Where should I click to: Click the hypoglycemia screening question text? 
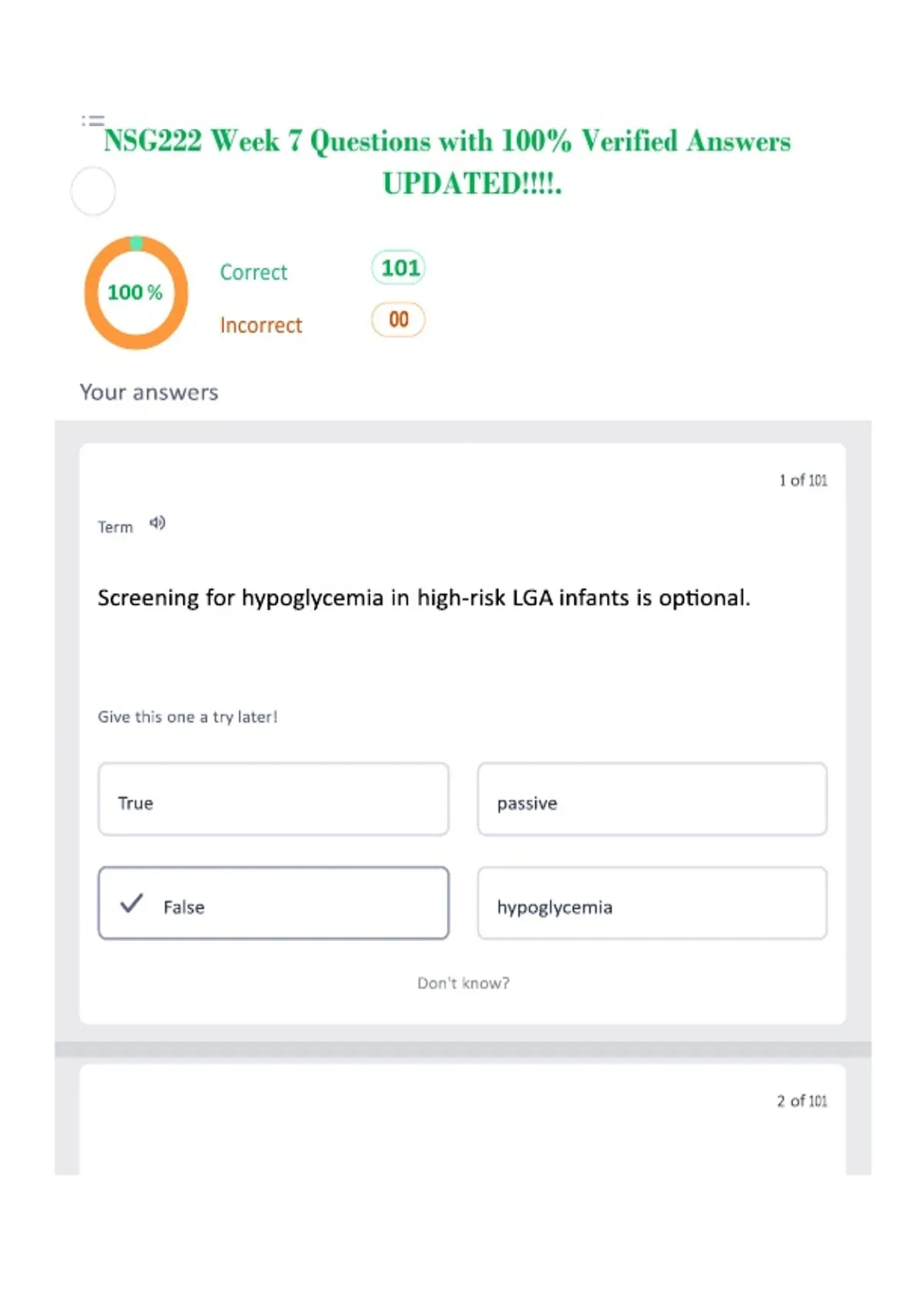click(x=424, y=598)
